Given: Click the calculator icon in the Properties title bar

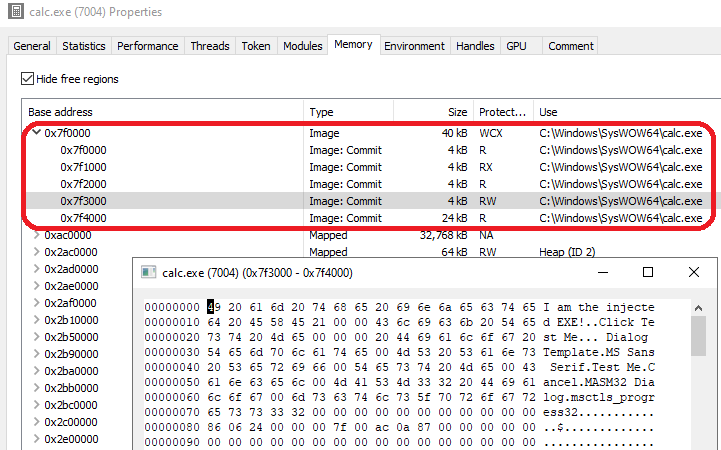Looking at the screenshot, I should pos(16,11).
